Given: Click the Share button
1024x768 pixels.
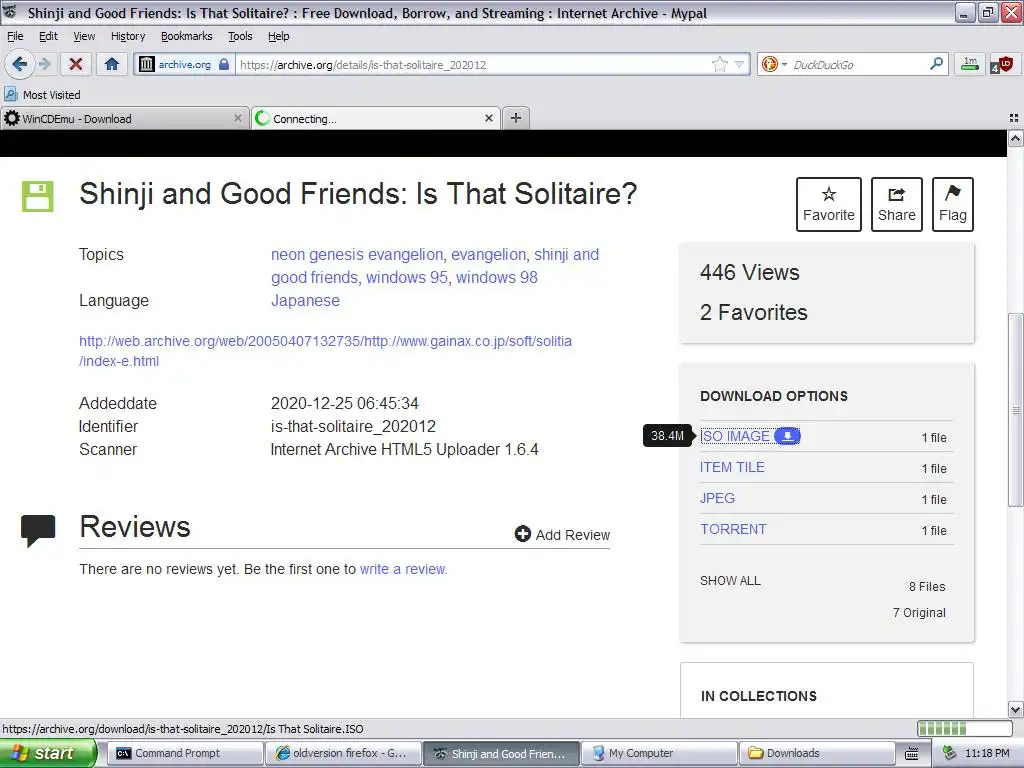Looking at the screenshot, I should pyautogui.click(x=897, y=204).
